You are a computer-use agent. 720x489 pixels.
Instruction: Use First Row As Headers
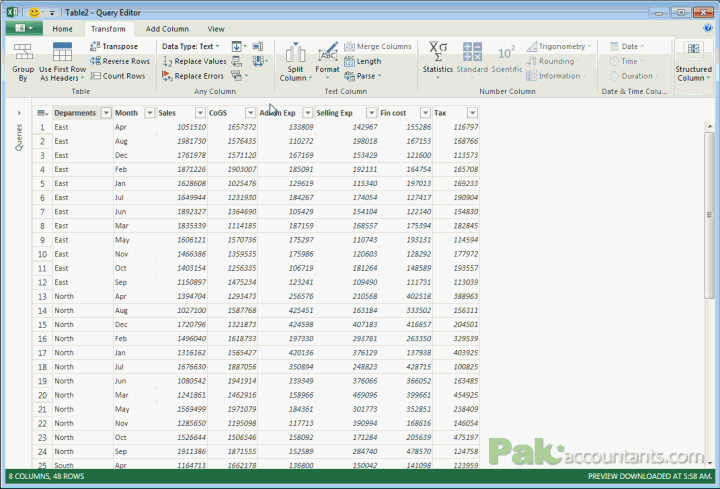[62, 63]
